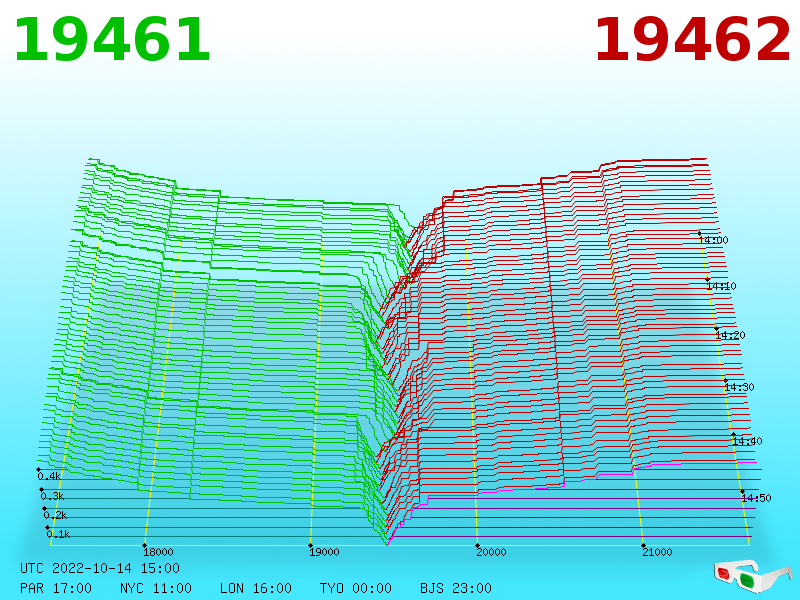Click the 14:20 time axis marker

pos(730,335)
